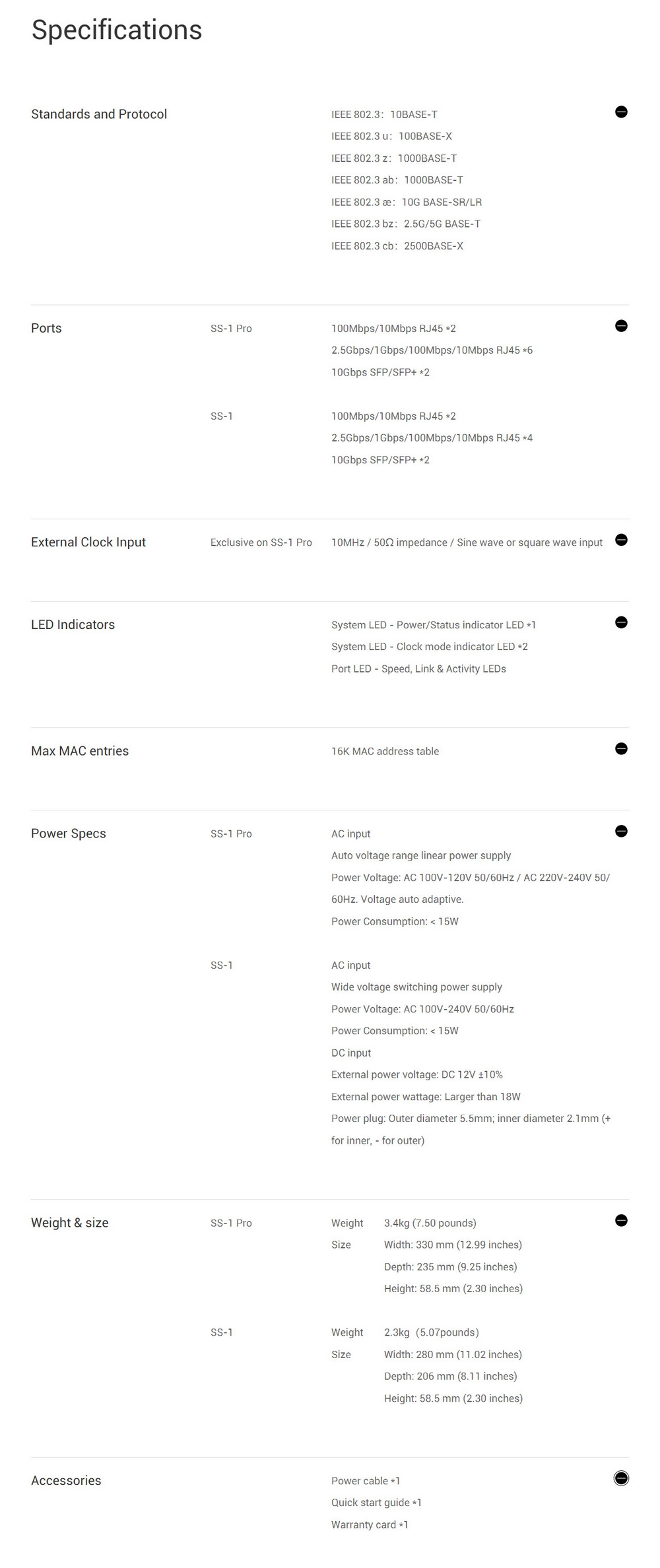Image resolution: width=660 pixels, height=1568 pixels.
Task: Collapse Max MAC entries via minus icon
Action: (621, 748)
